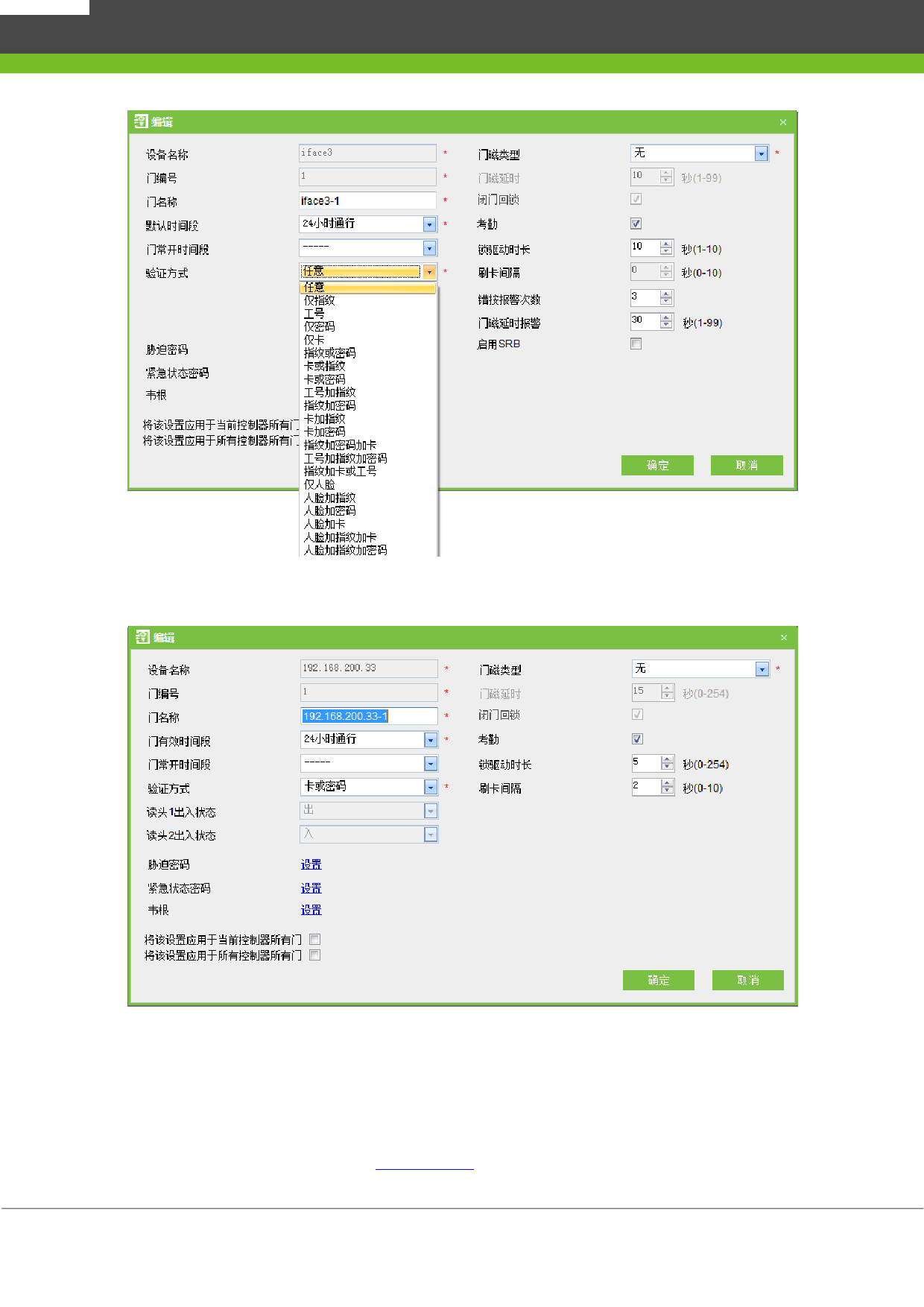Expand 验证方式 dropdown showing 卡或密码
Image resolution: width=924 pixels, height=1307 pixels.
tap(431, 787)
